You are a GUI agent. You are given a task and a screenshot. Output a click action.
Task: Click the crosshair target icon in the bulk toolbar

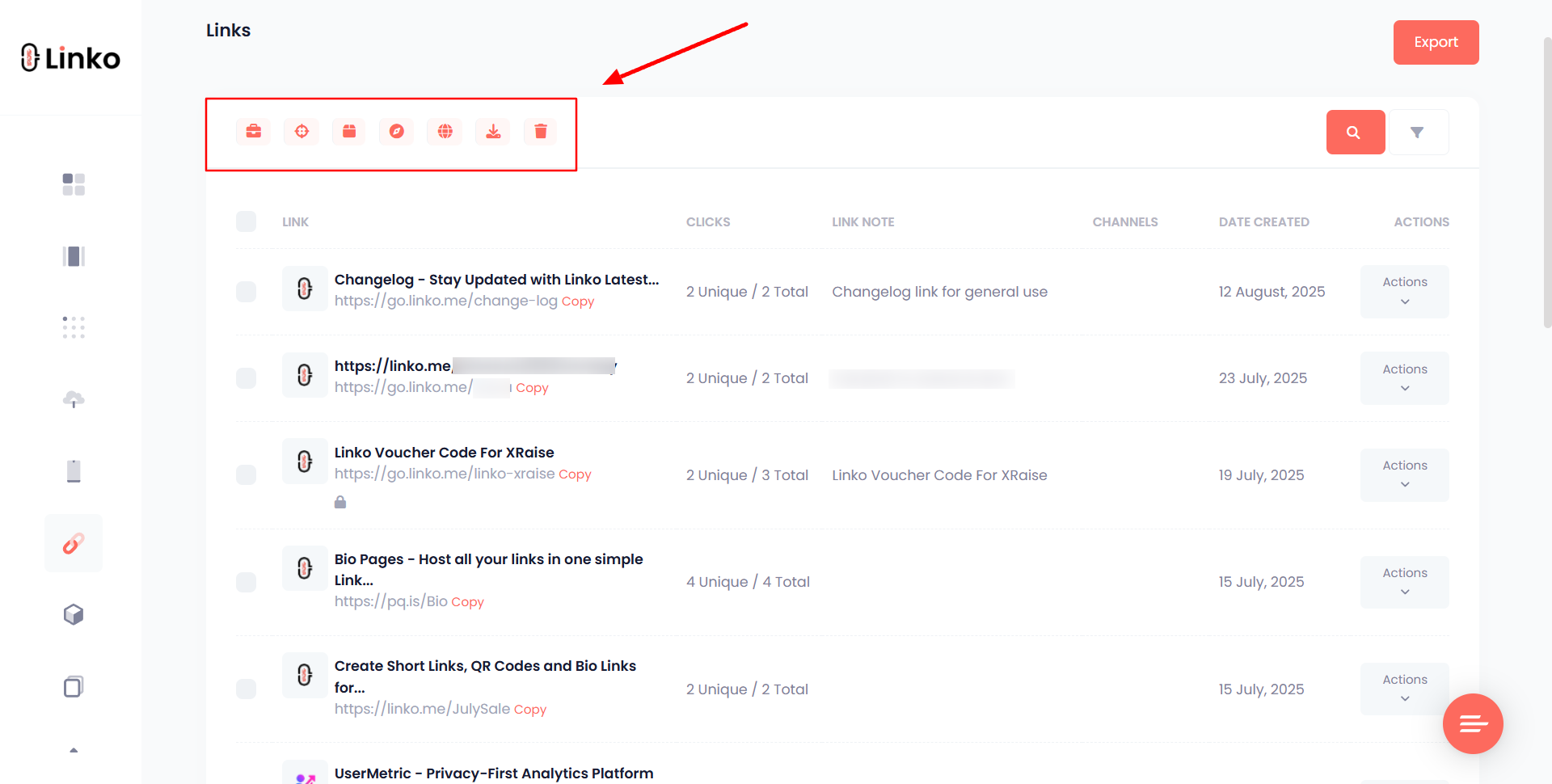click(302, 131)
